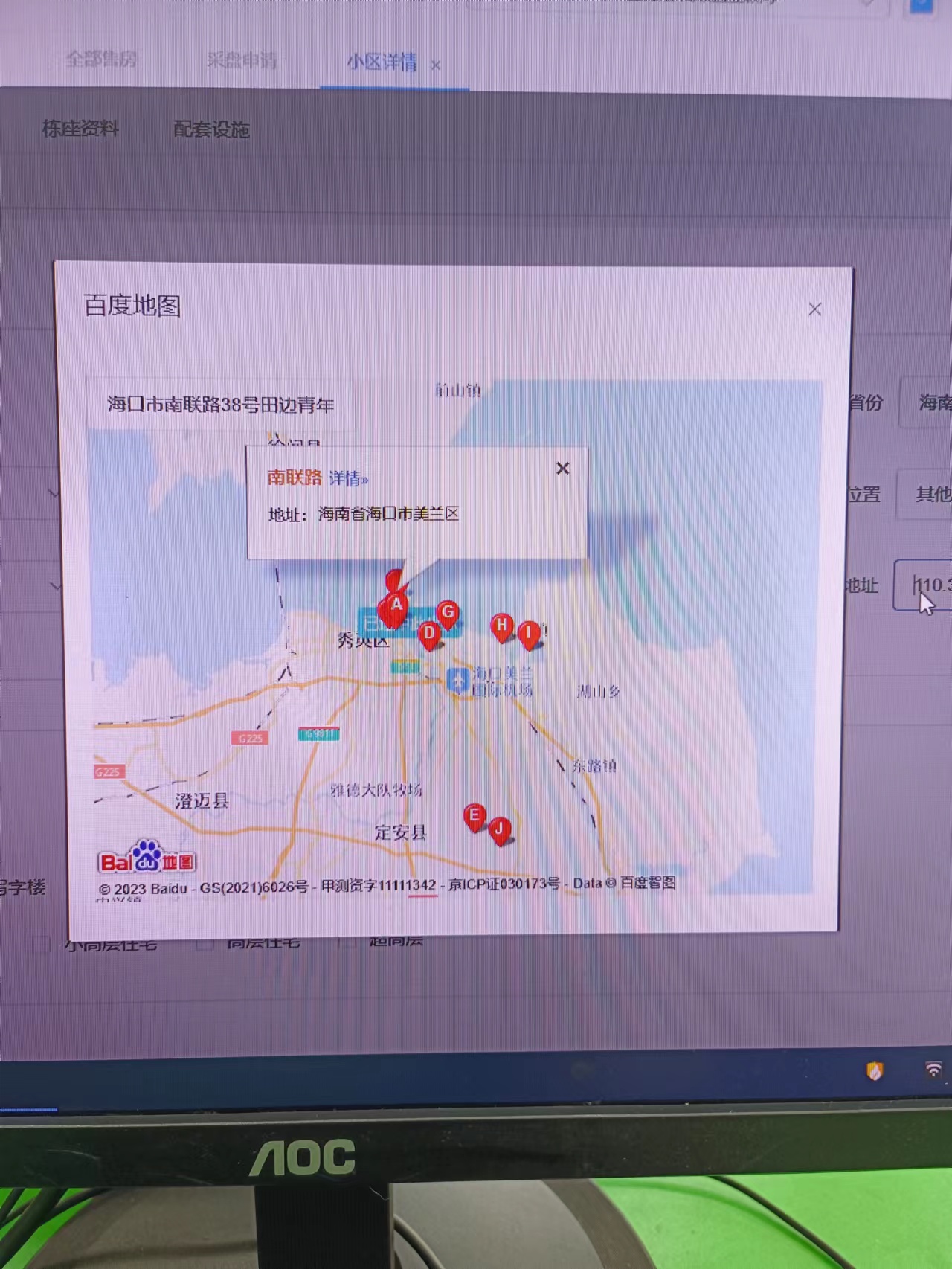This screenshot has height=1269, width=952.
Task: Click the red marker labeled I
Action: tap(529, 634)
